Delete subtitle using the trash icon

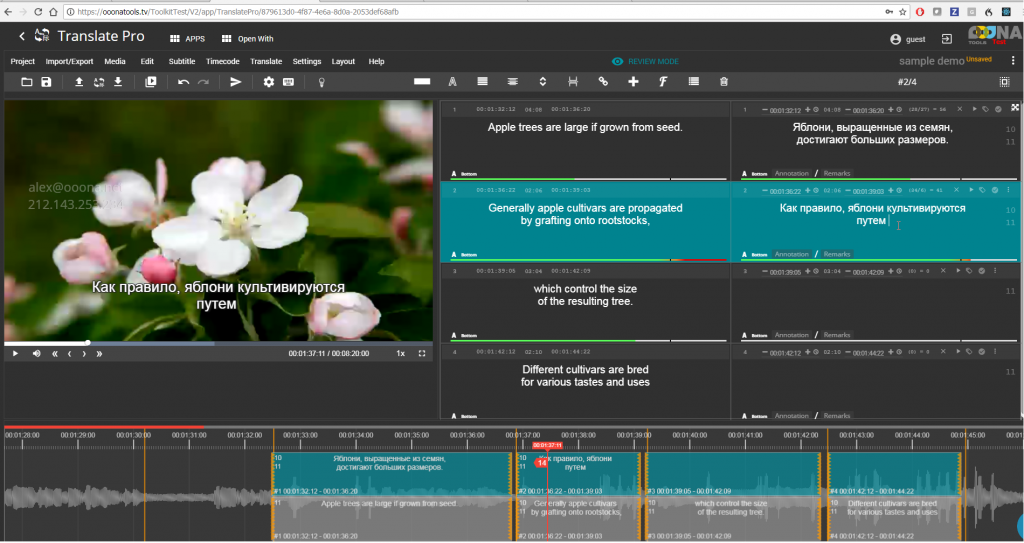click(723, 82)
